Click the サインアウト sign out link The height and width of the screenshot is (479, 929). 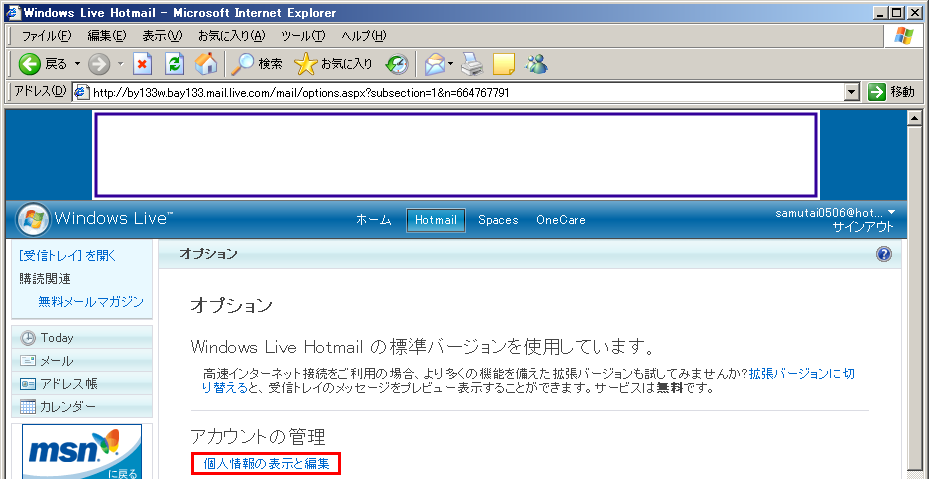coord(863,228)
